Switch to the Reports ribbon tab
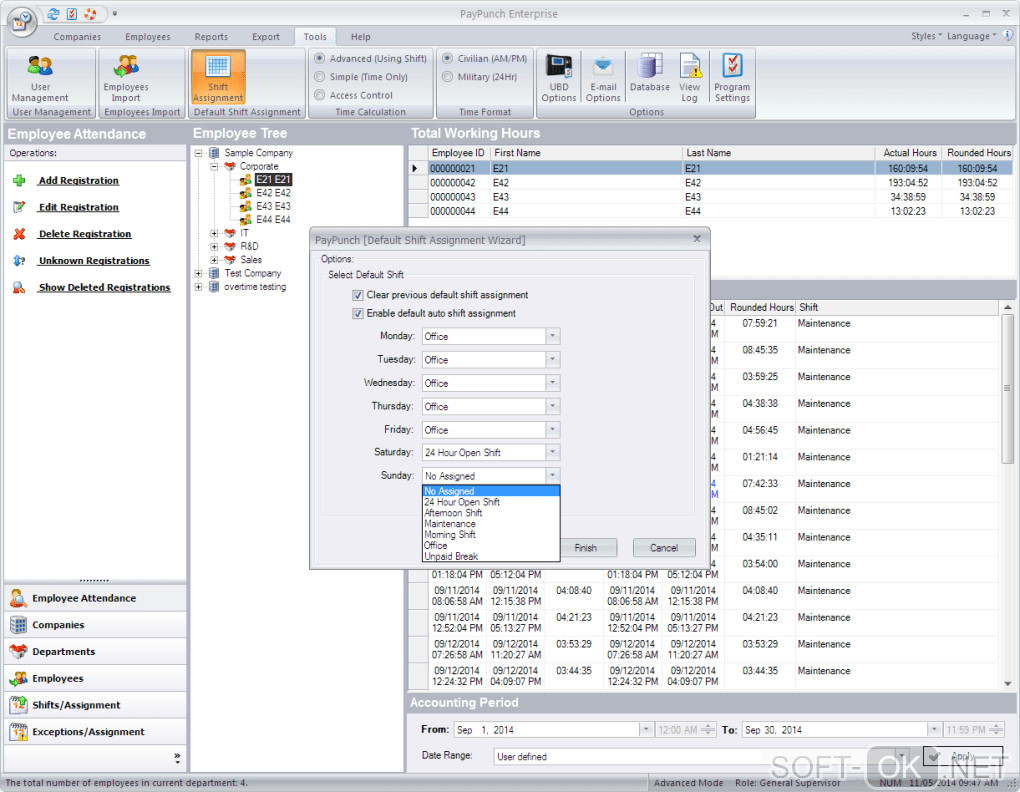Image resolution: width=1020 pixels, height=792 pixels. click(211, 37)
